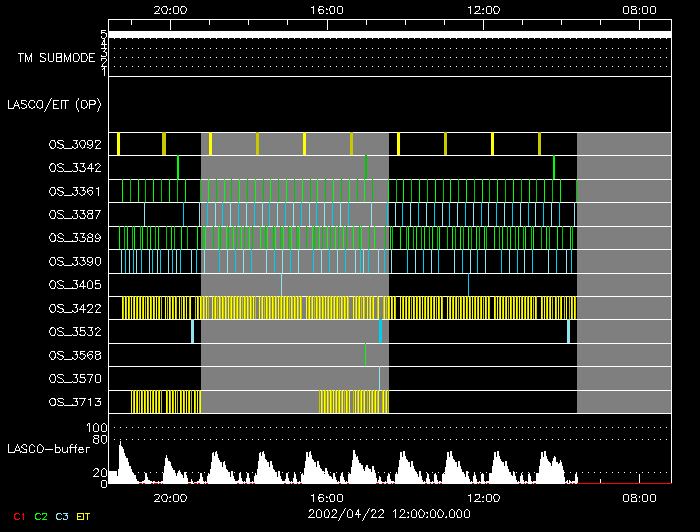700x532 pixels.
Task: Click the 16:00 tick on bottom axis
Action: point(327,497)
